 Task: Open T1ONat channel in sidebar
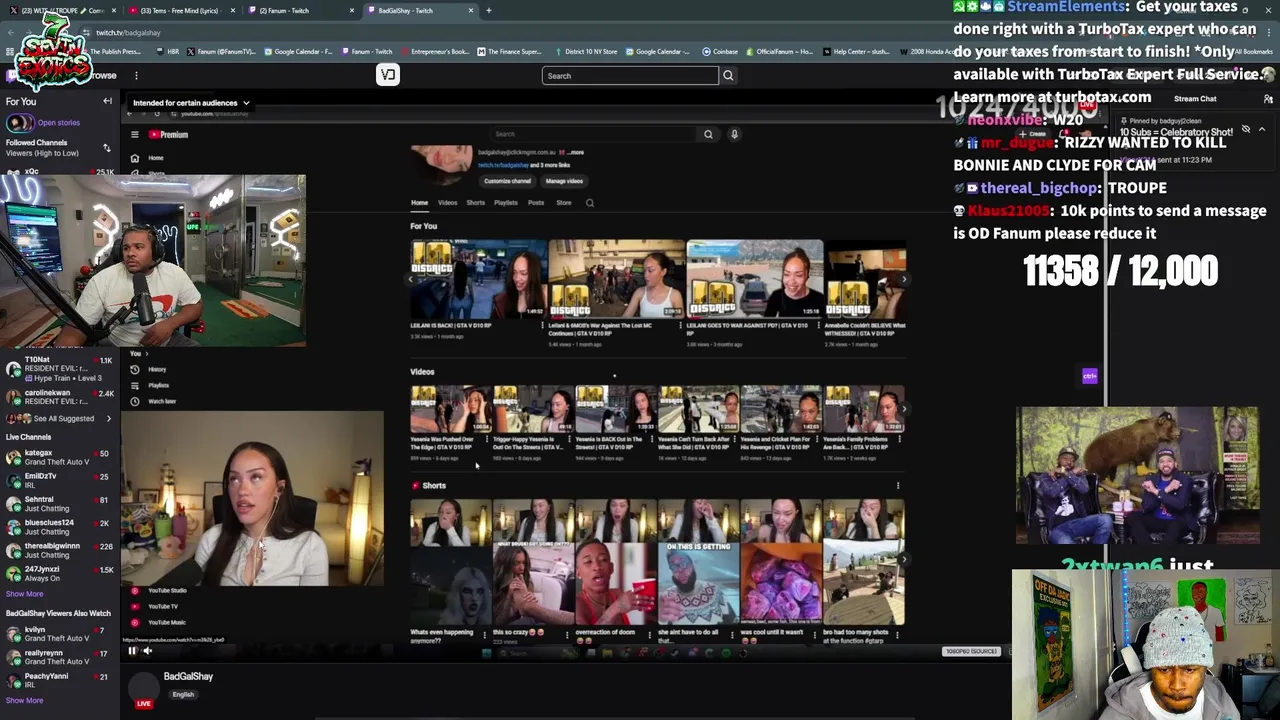[60, 369]
